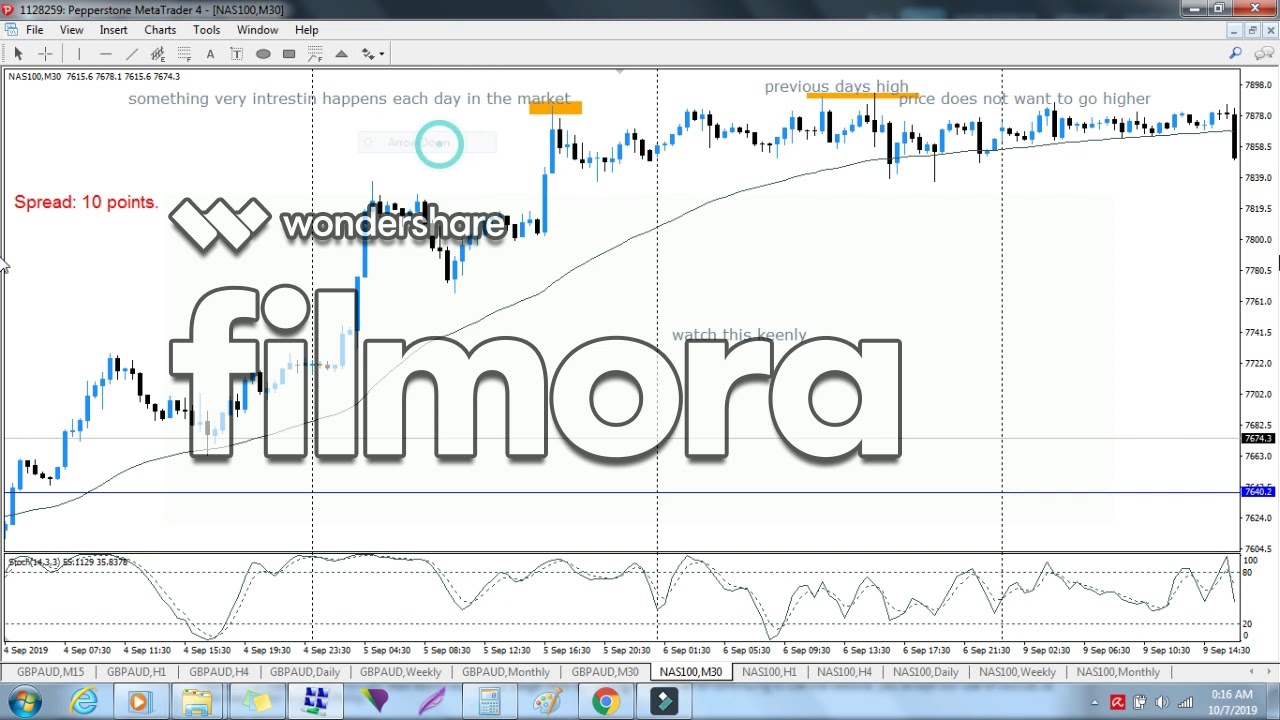Switch to the GBPAUD,H4 chart tab
The height and width of the screenshot is (720, 1280).
point(219,672)
